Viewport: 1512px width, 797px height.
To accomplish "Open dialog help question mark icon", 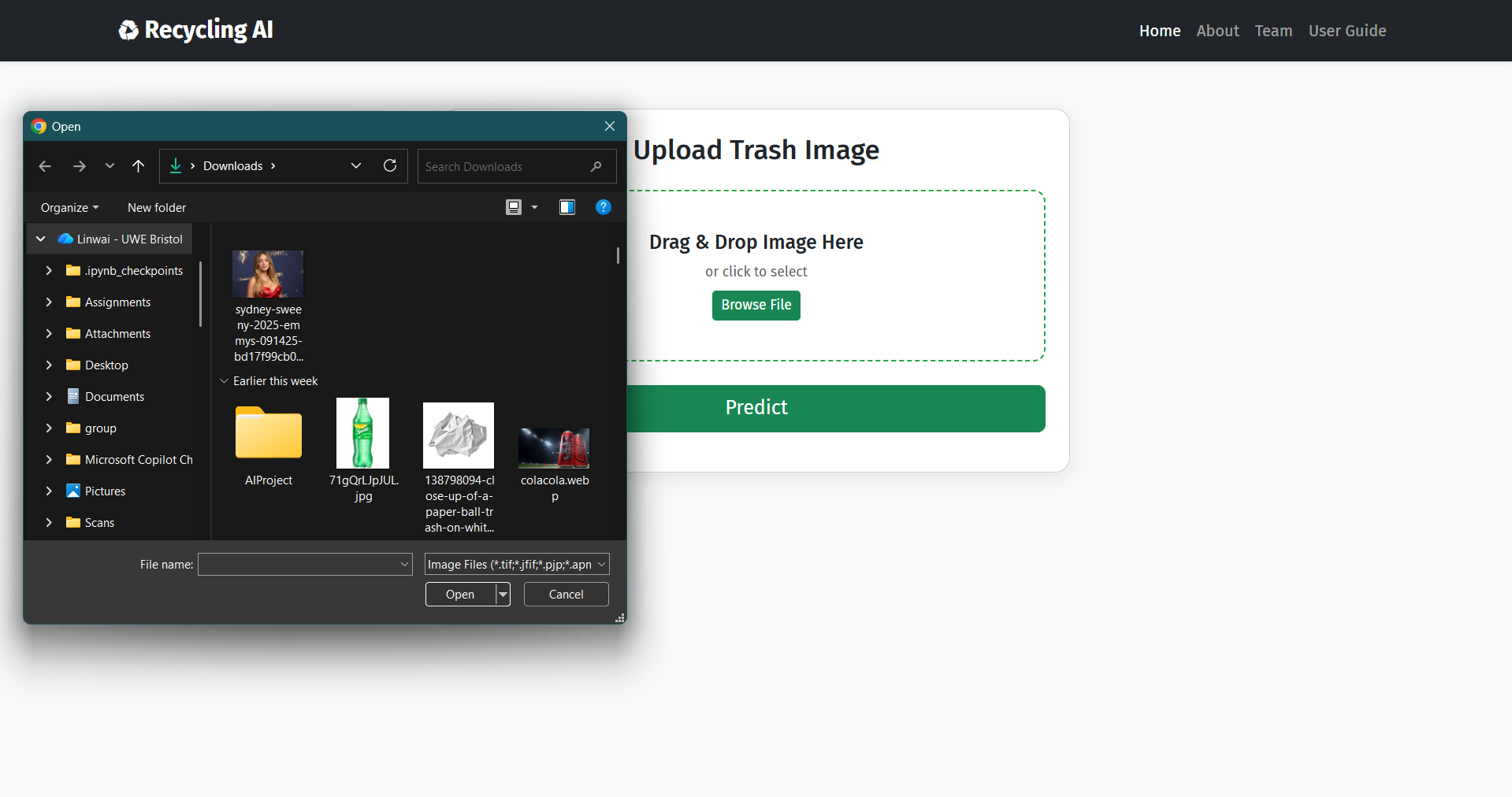I will tap(604, 207).
